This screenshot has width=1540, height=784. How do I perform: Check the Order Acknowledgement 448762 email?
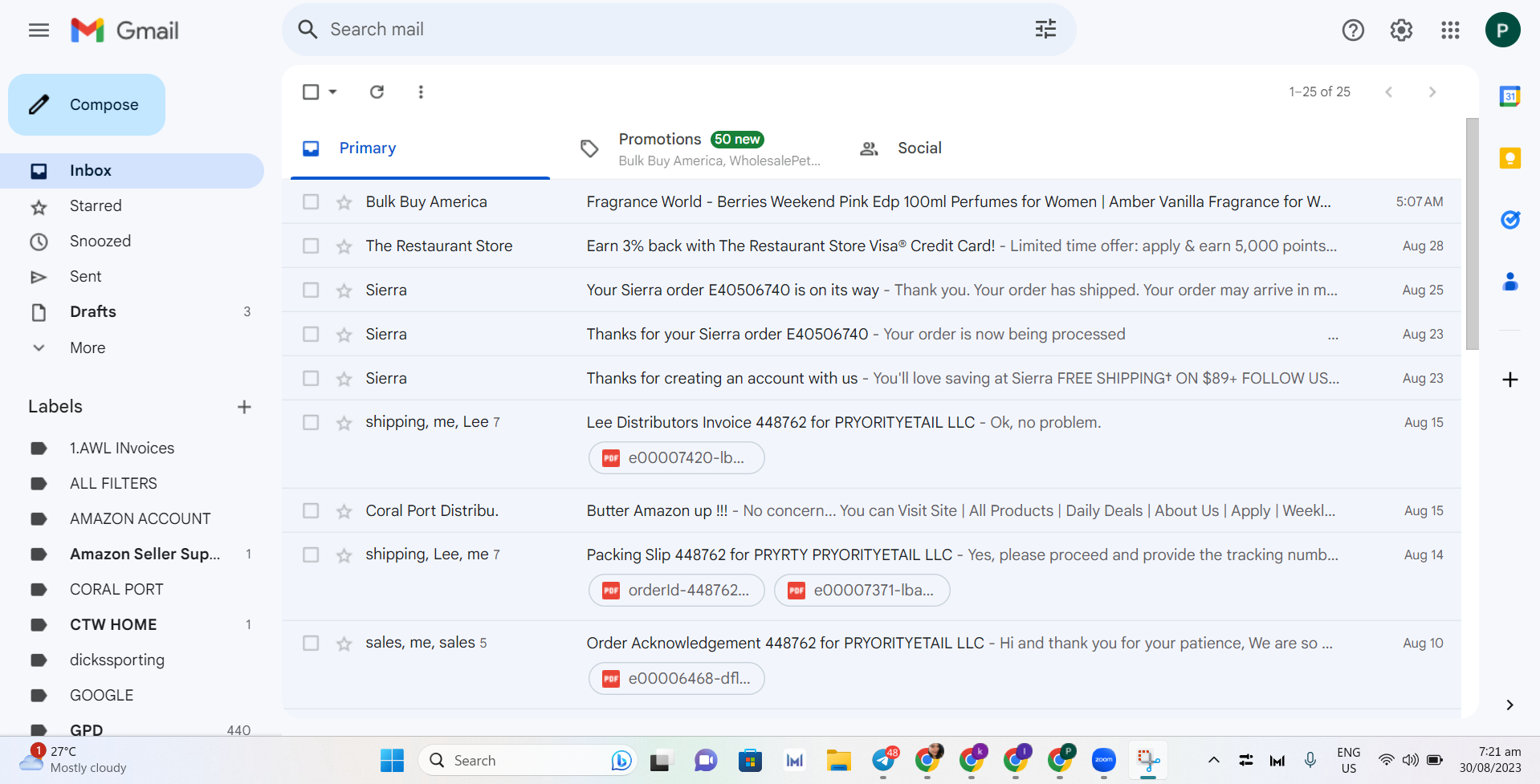[x=311, y=644]
